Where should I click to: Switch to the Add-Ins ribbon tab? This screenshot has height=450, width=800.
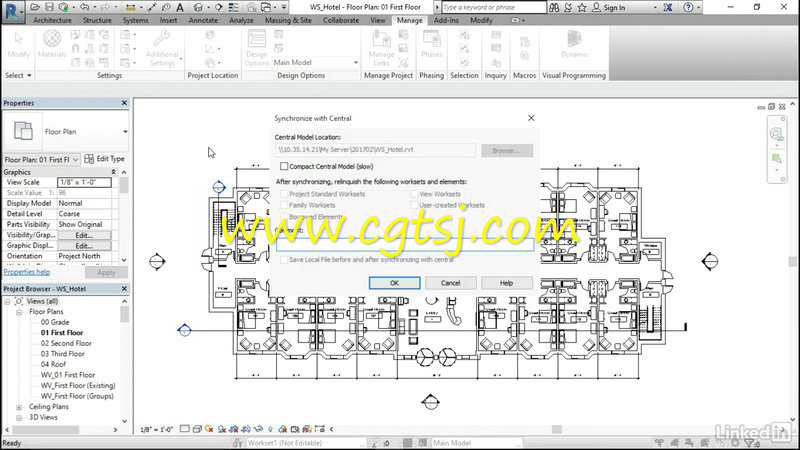pos(446,20)
